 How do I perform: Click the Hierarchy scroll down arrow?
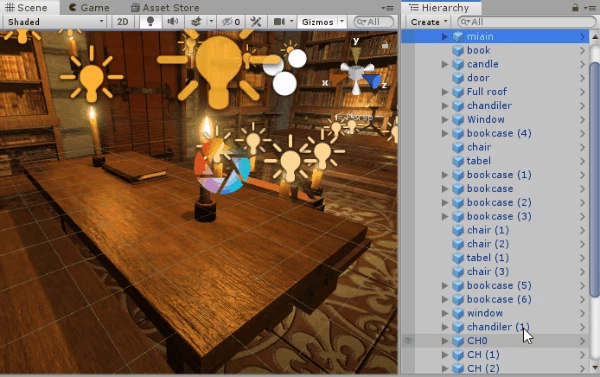pyautogui.click(x=595, y=368)
